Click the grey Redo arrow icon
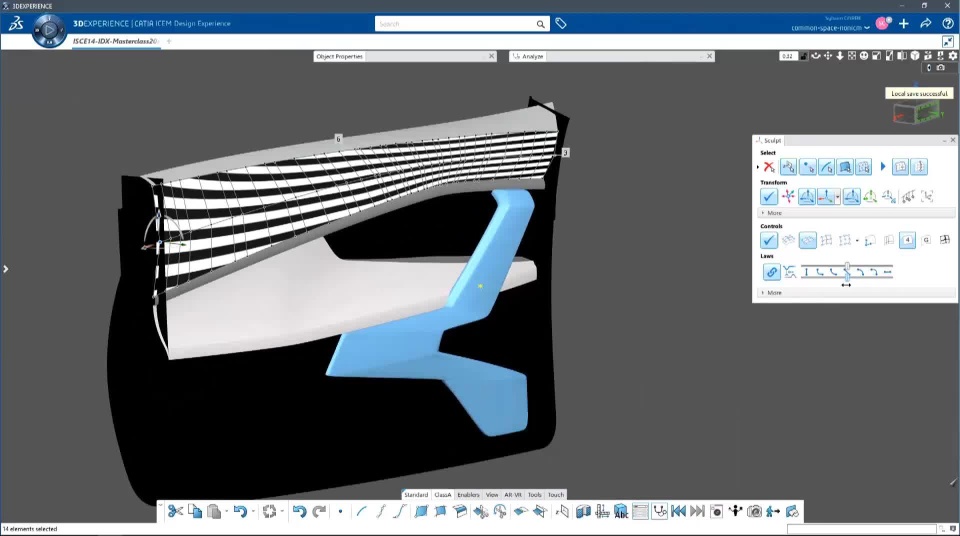Viewport: 960px width, 536px height. click(319, 511)
